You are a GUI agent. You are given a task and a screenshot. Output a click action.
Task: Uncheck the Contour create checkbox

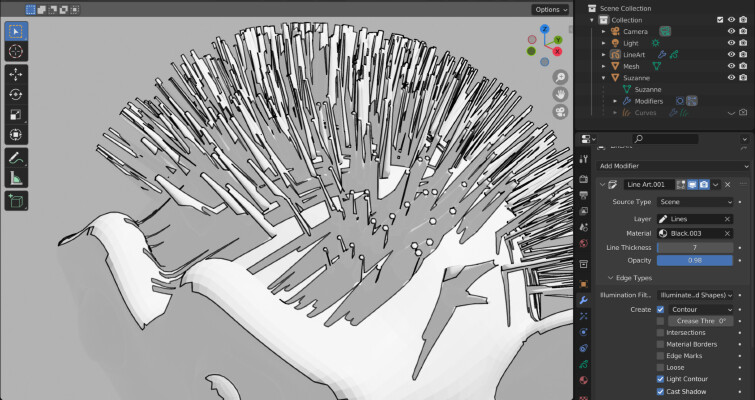tap(660, 310)
